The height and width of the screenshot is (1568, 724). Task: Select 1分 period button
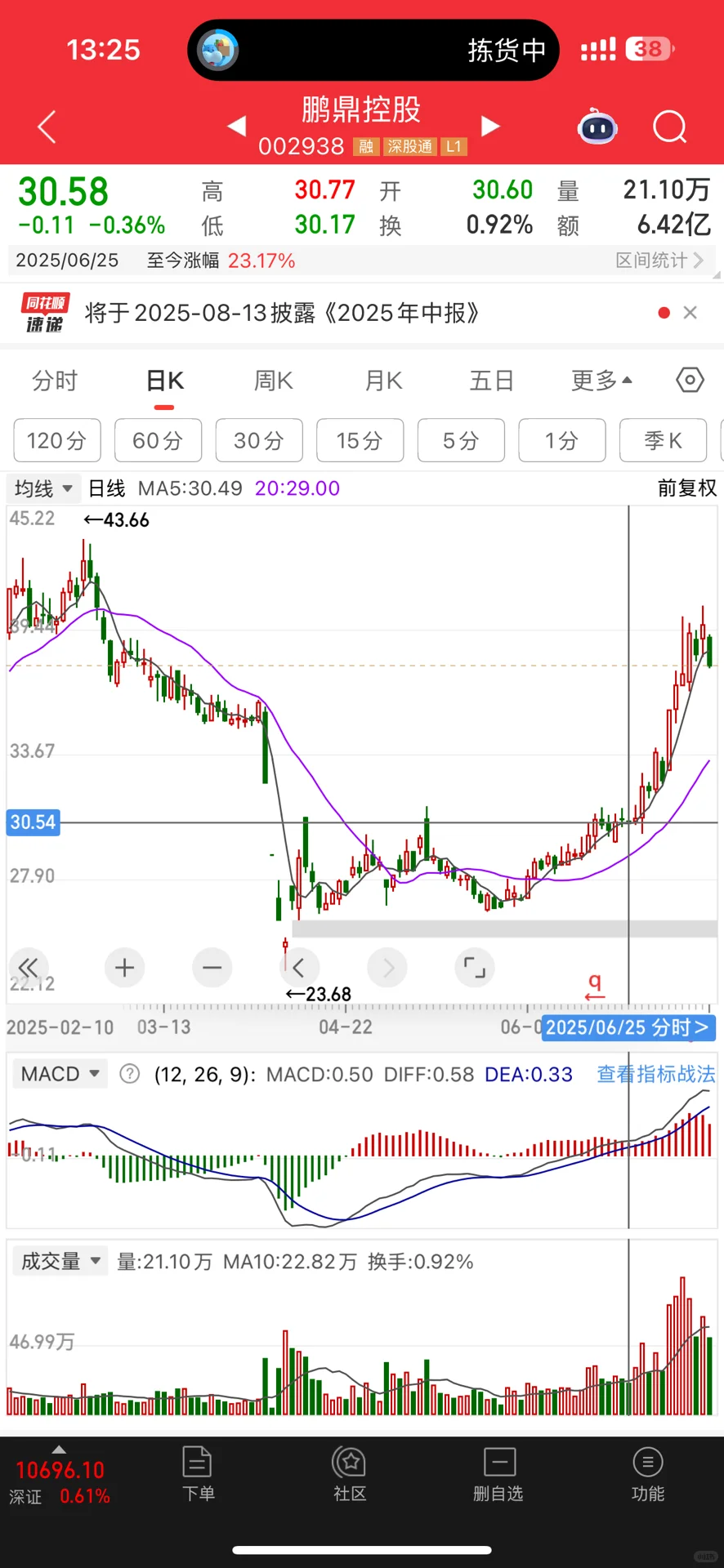coord(562,441)
